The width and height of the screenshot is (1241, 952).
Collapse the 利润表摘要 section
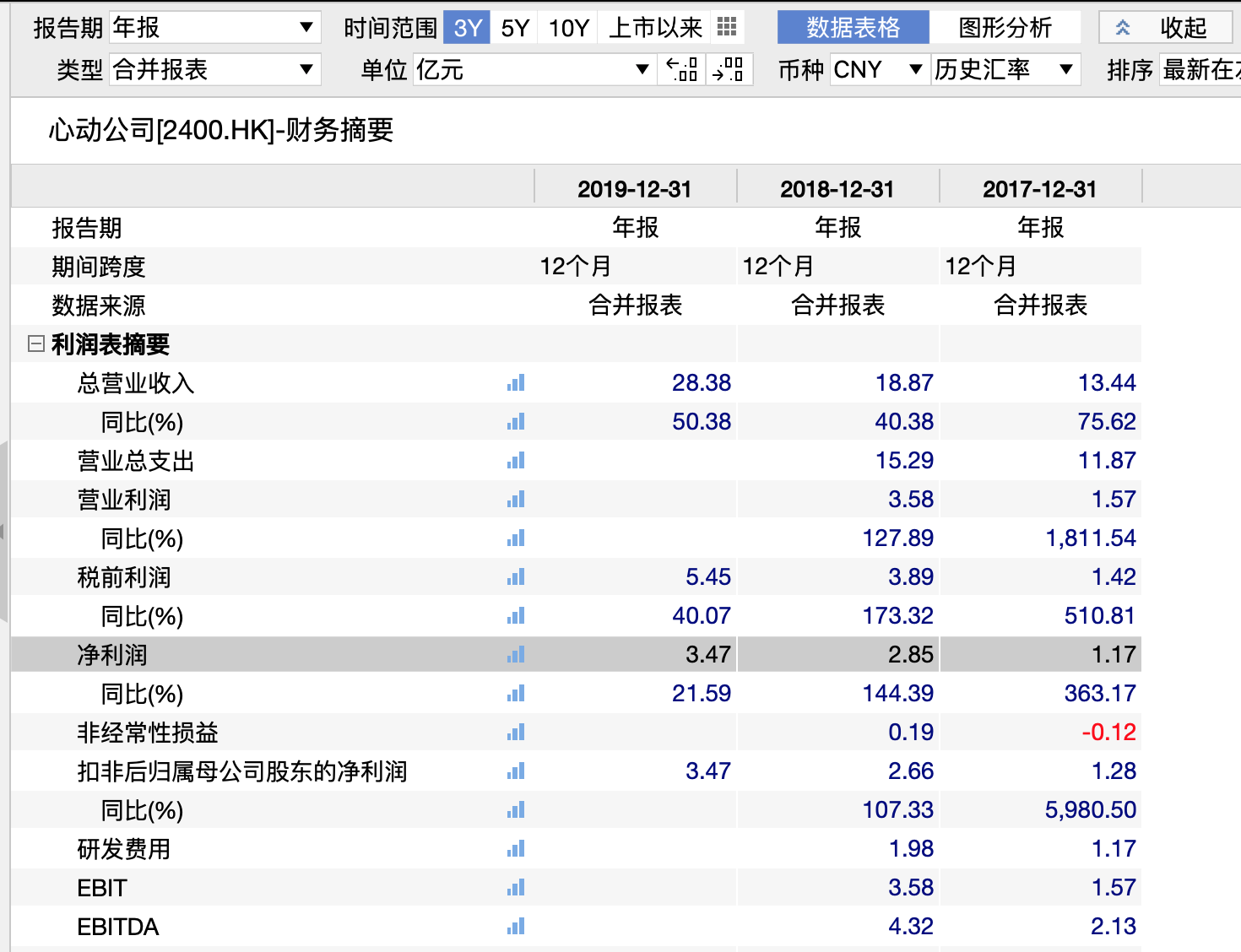tap(35, 343)
